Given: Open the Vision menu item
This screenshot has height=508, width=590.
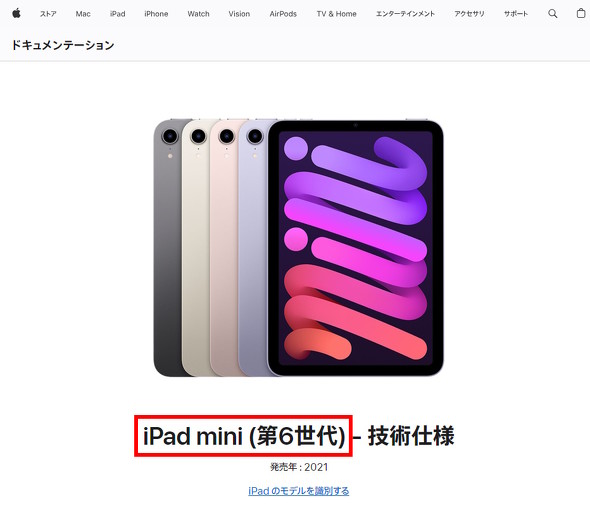Looking at the screenshot, I should click(x=239, y=14).
